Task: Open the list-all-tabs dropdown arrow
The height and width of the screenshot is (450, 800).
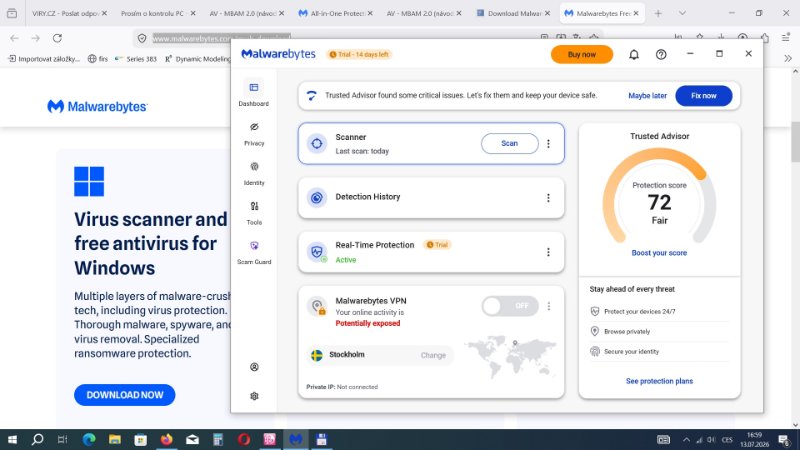Action: (682, 13)
